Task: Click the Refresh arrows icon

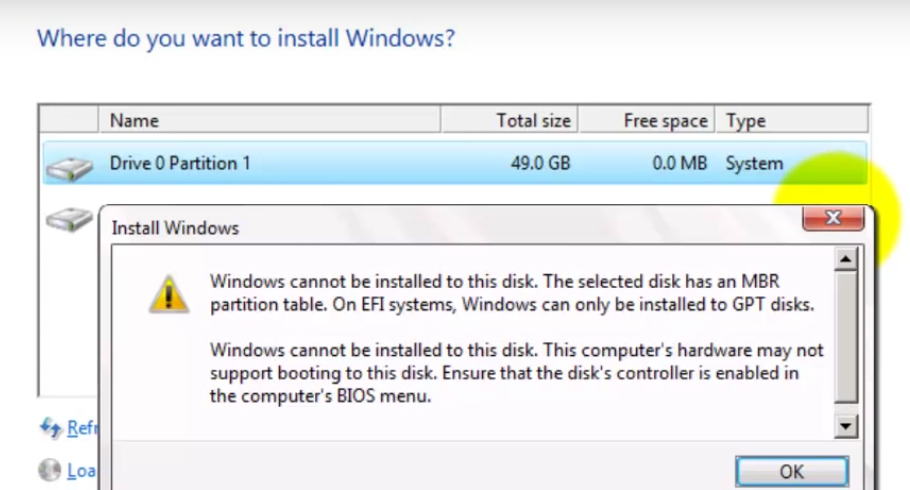Action: coord(50,428)
